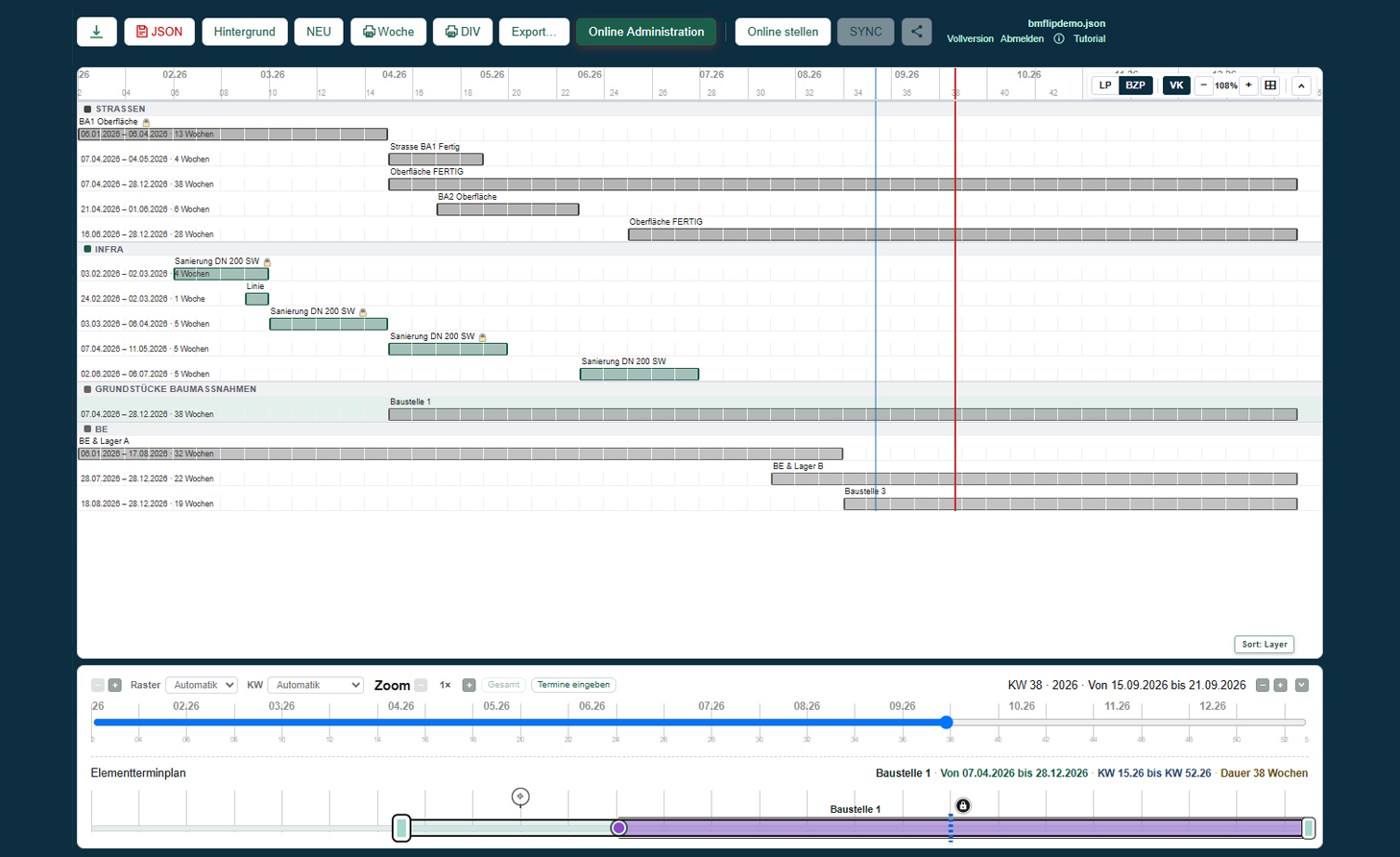Open the Export... menu
The height and width of the screenshot is (857, 1400).
(x=534, y=32)
